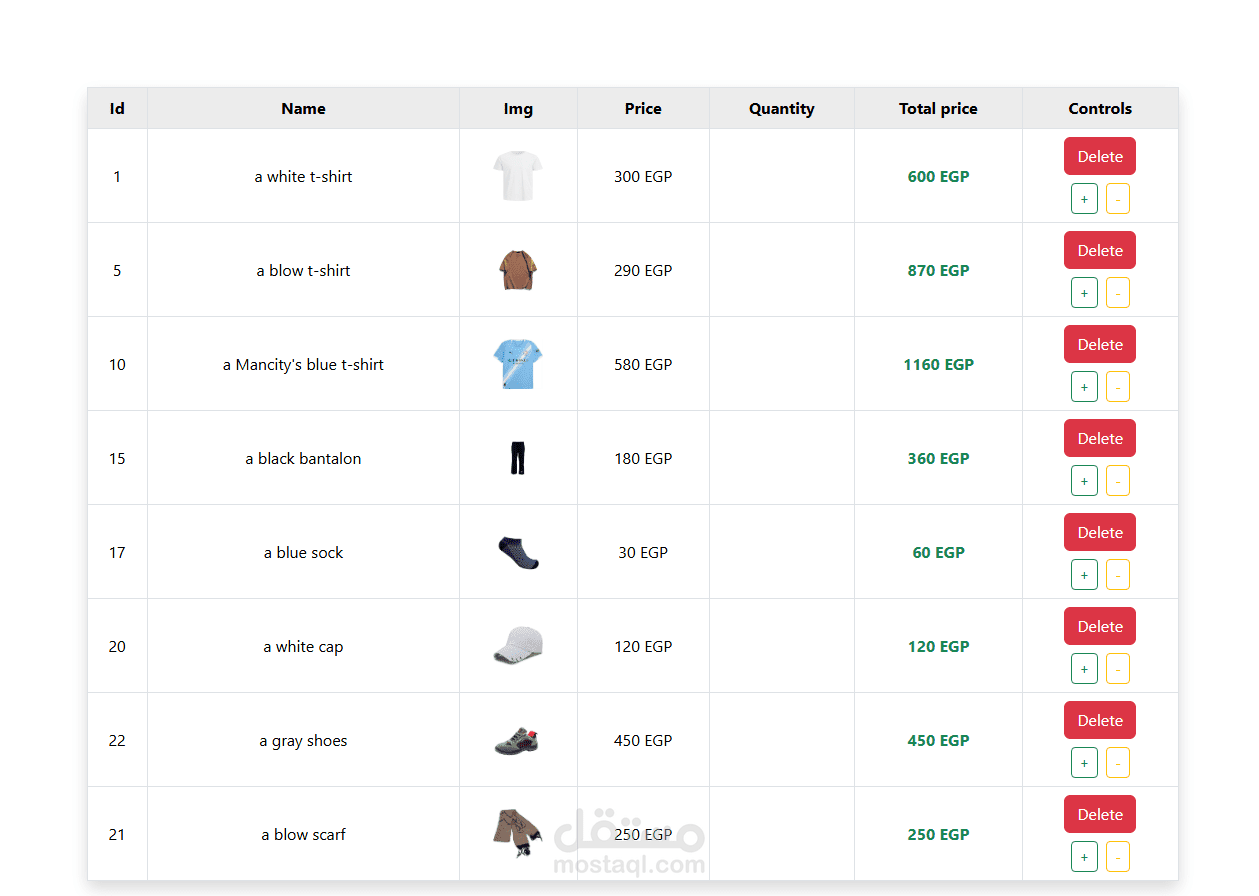
Task: Delete the white t-shirt from cart
Action: 1099,156
